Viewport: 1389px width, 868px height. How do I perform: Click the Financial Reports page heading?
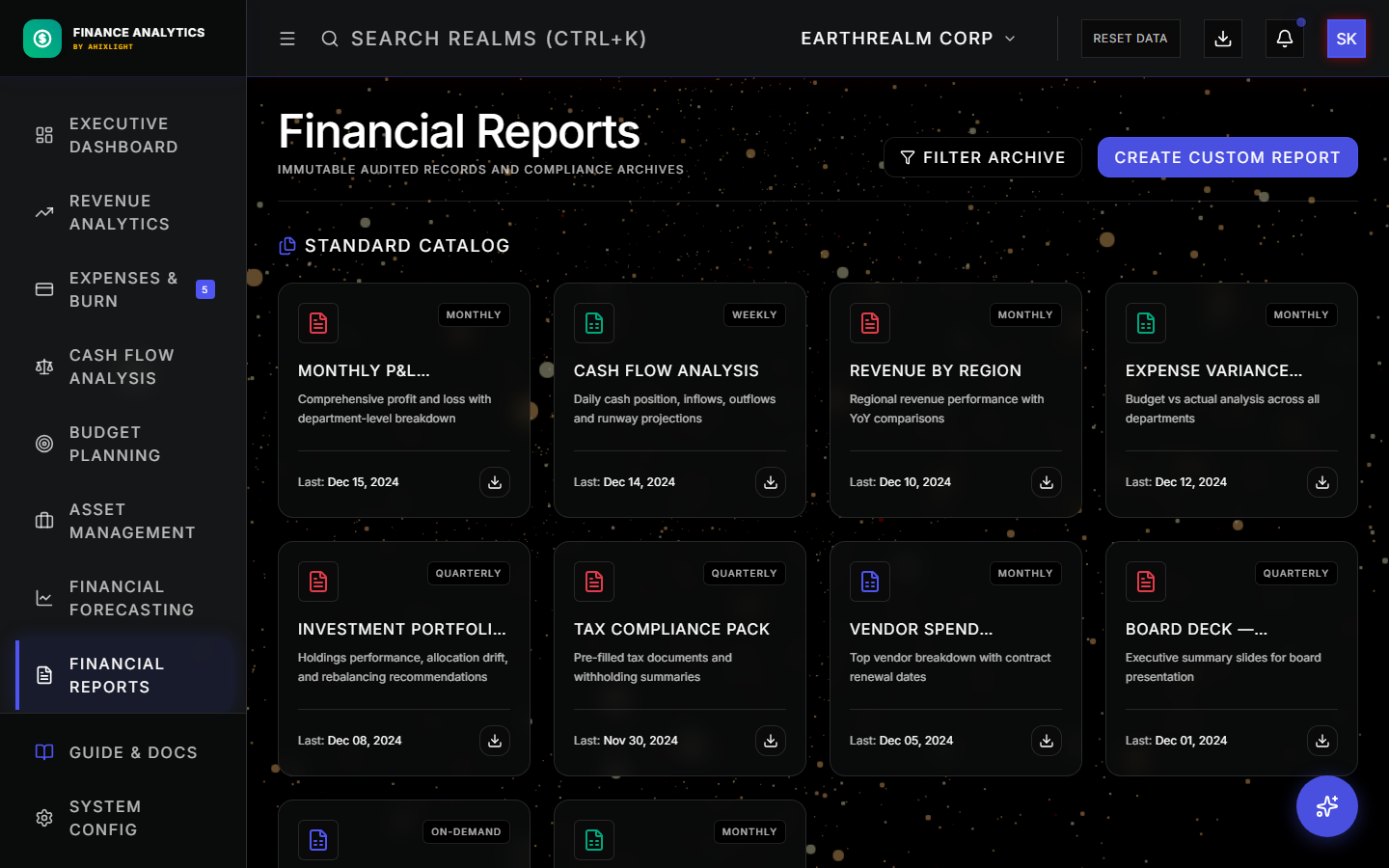coord(459,131)
